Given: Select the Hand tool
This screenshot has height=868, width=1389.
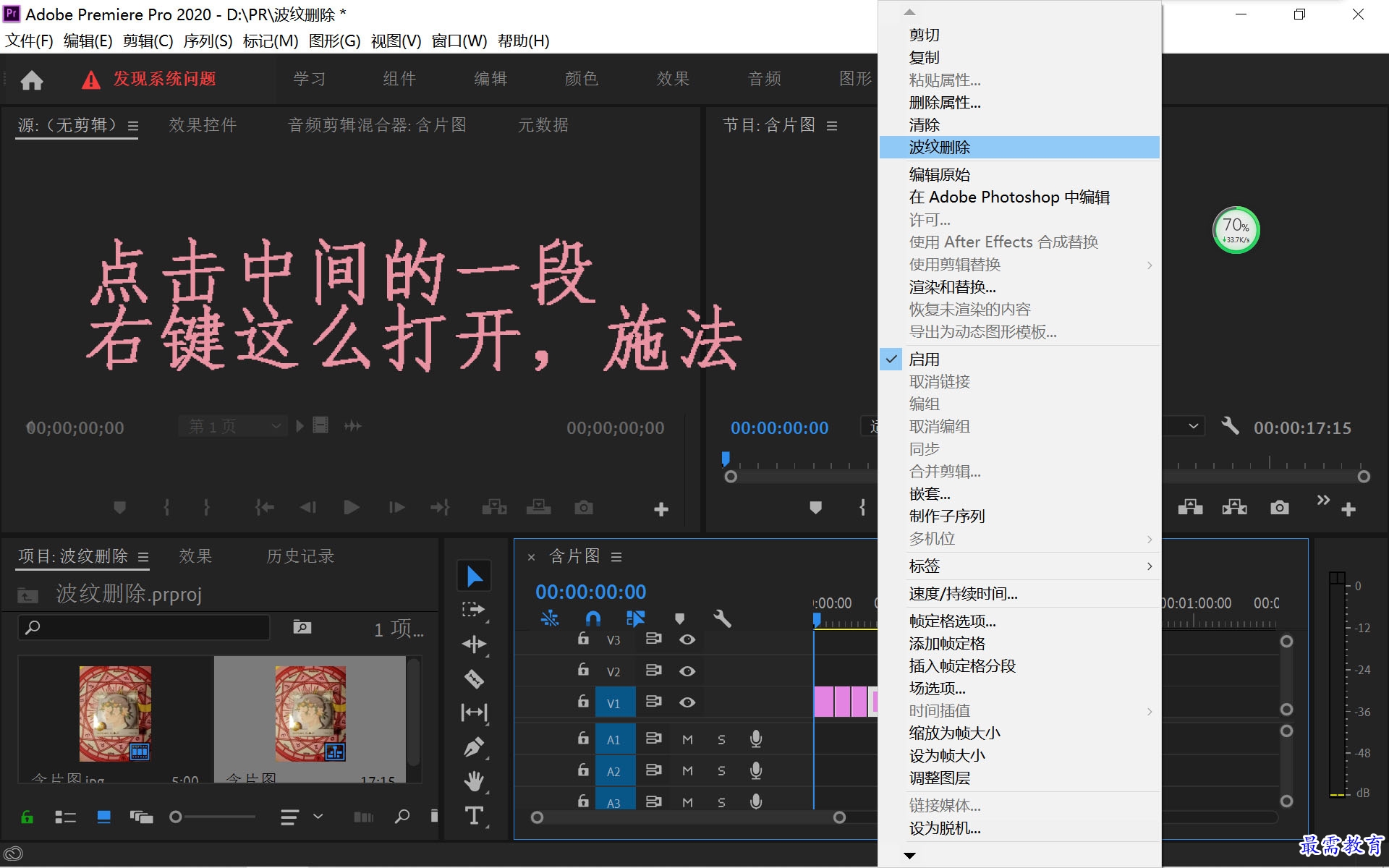Looking at the screenshot, I should pos(474,781).
